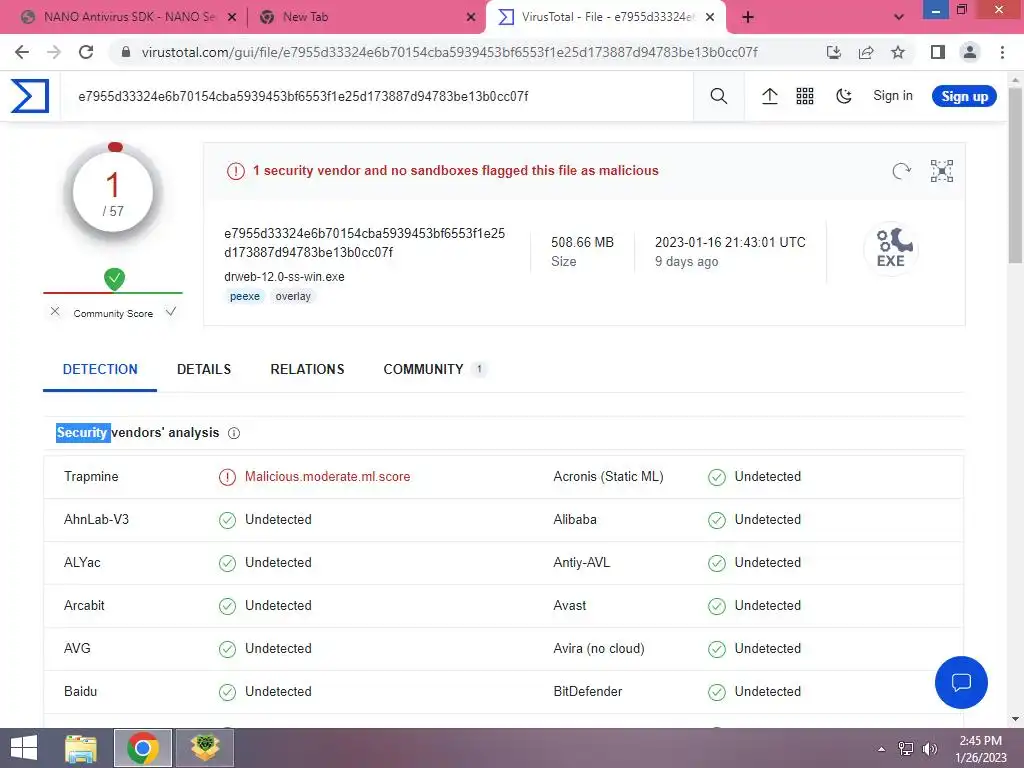Bookmark this page with star icon
The height and width of the screenshot is (768, 1024).
(x=898, y=52)
